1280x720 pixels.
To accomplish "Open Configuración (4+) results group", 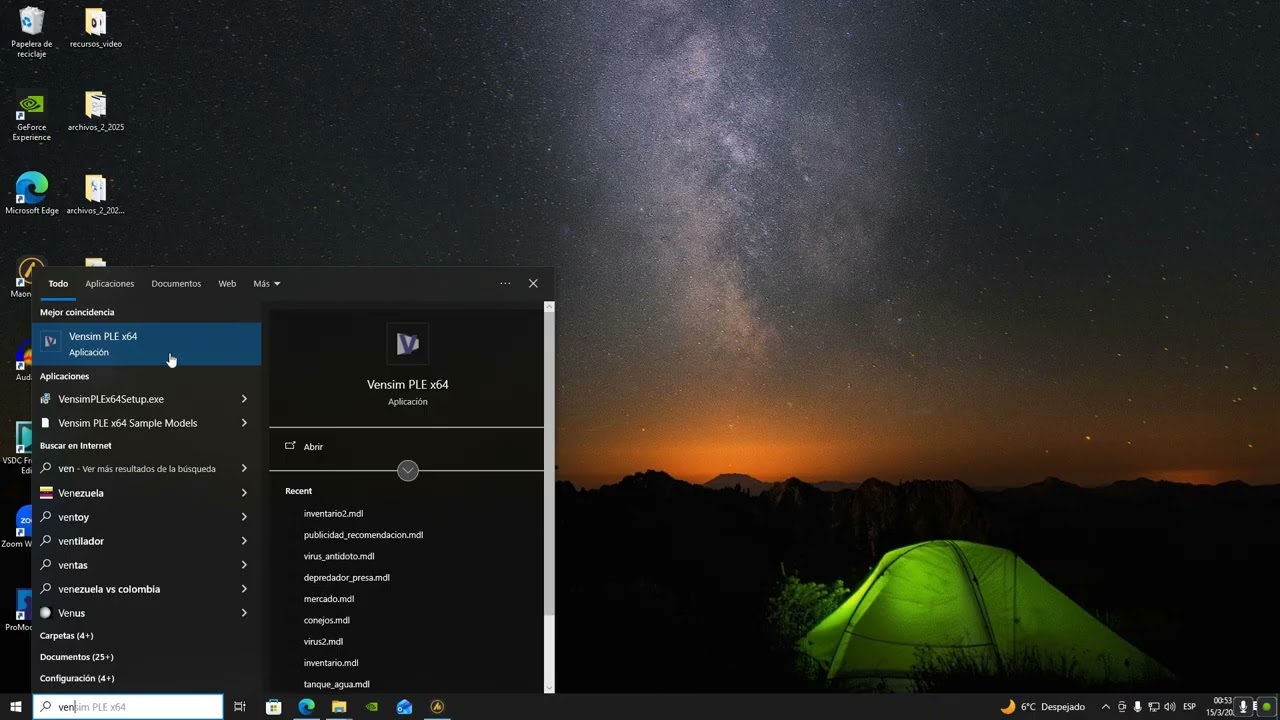I will click(x=77, y=678).
